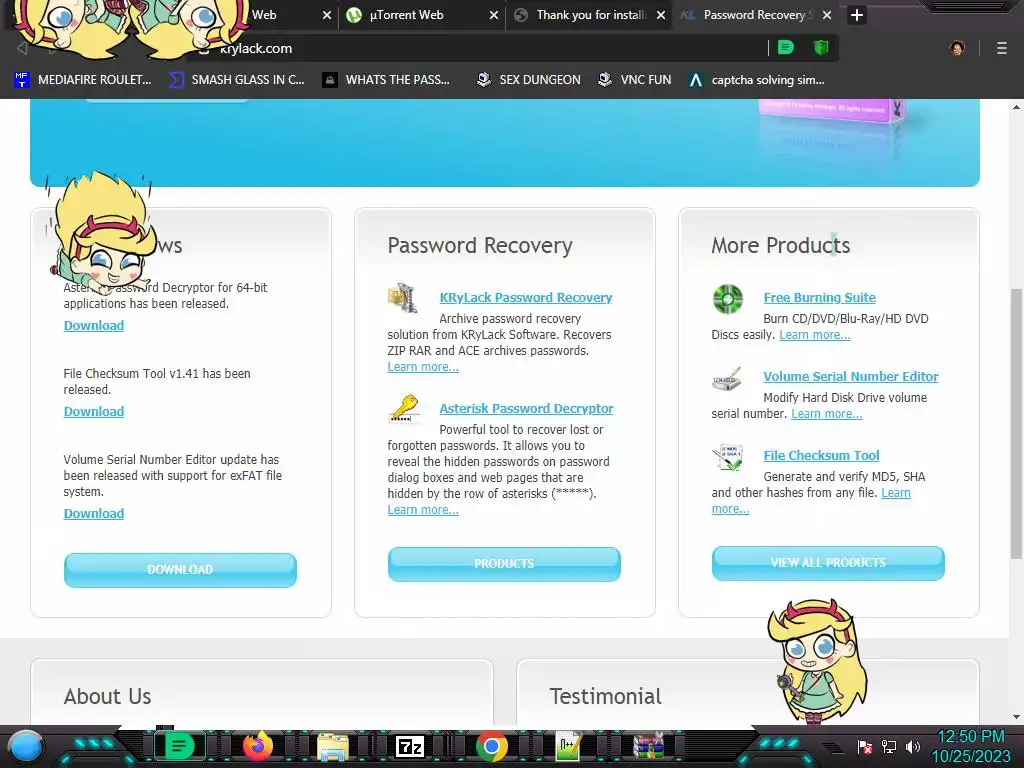Open Notepad++ from the taskbar
Image resolution: width=1024 pixels, height=768 pixels.
pos(569,746)
